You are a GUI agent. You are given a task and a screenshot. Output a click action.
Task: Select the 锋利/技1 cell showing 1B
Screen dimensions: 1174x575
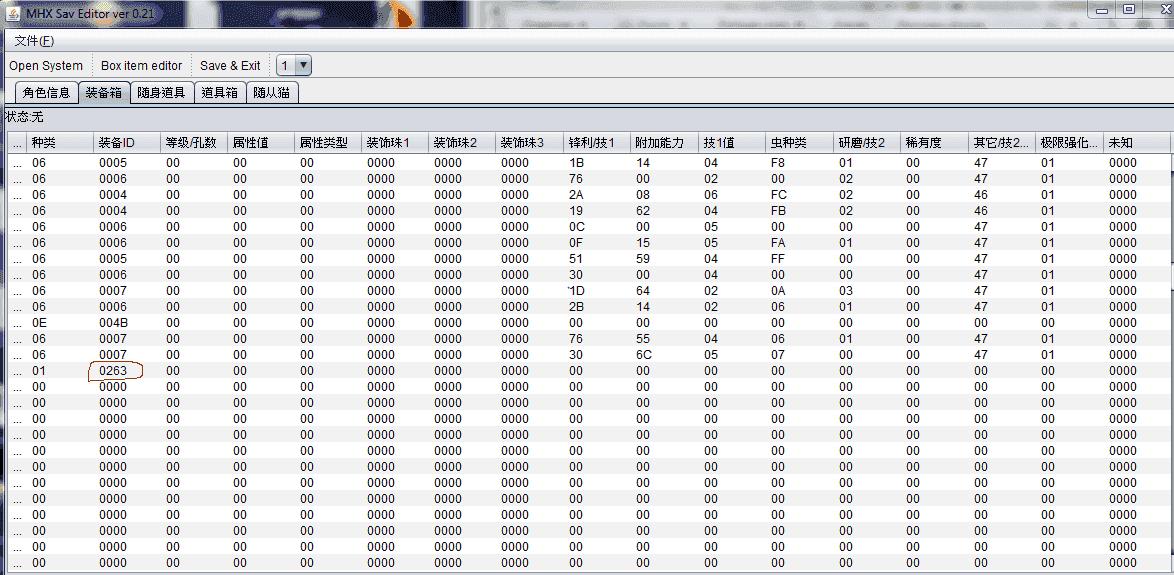pyautogui.click(x=596, y=162)
